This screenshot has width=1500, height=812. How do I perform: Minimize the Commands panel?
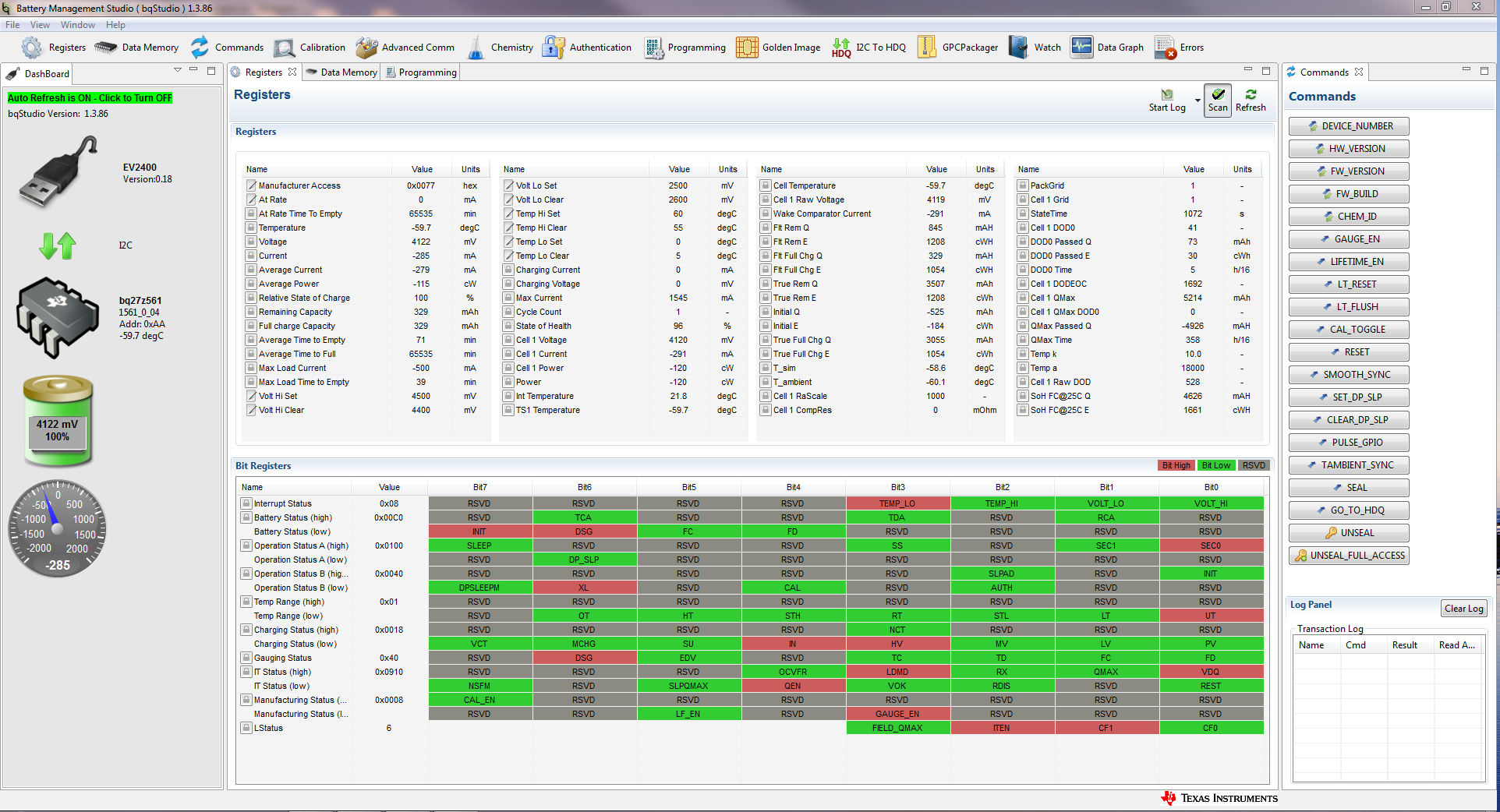pyautogui.click(x=1466, y=70)
